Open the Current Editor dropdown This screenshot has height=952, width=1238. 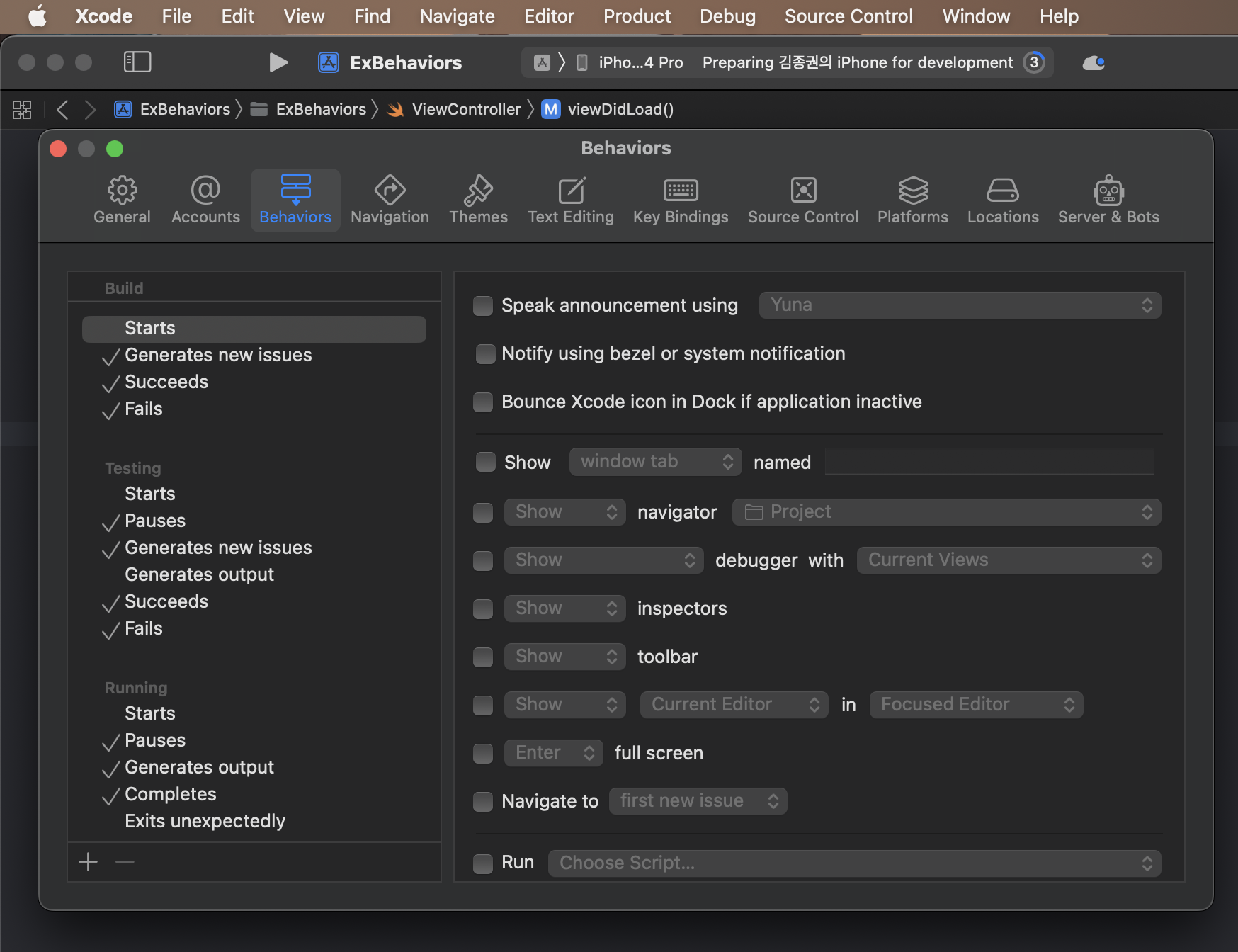[x=734, y=705]
